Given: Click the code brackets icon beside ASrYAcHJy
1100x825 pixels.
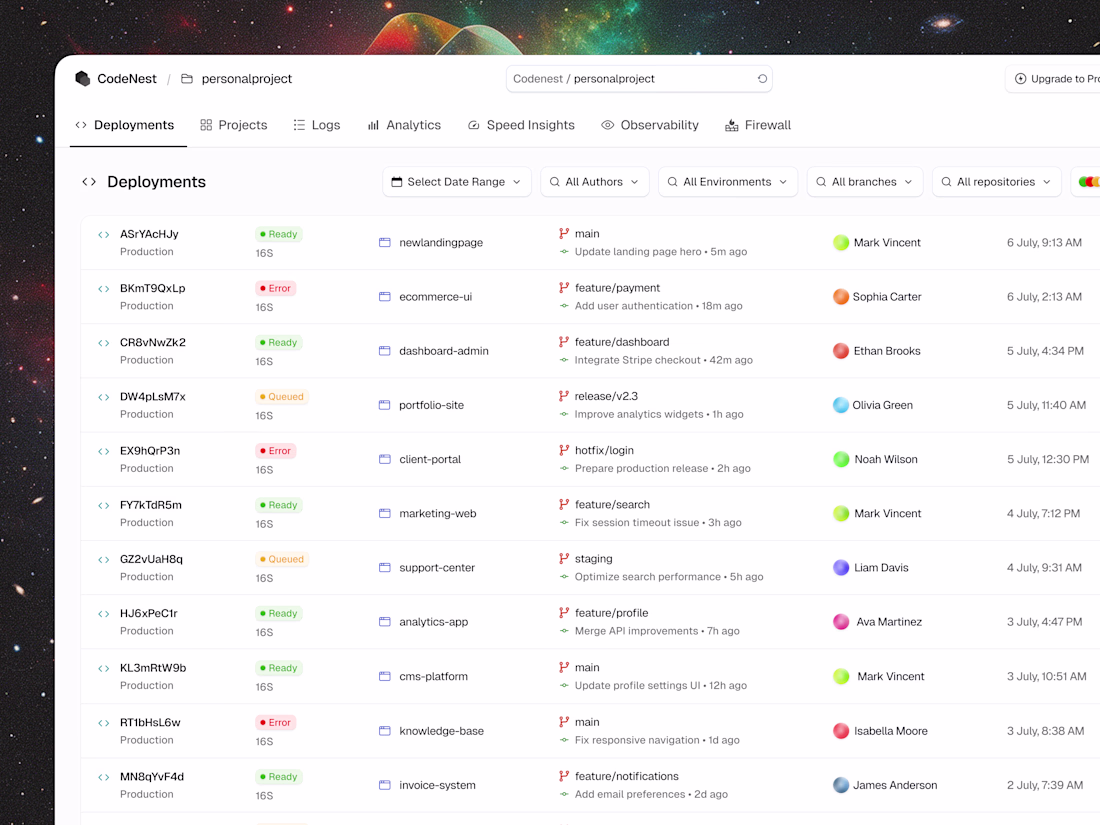Looking at the screenshot, I should click(104, 234).
